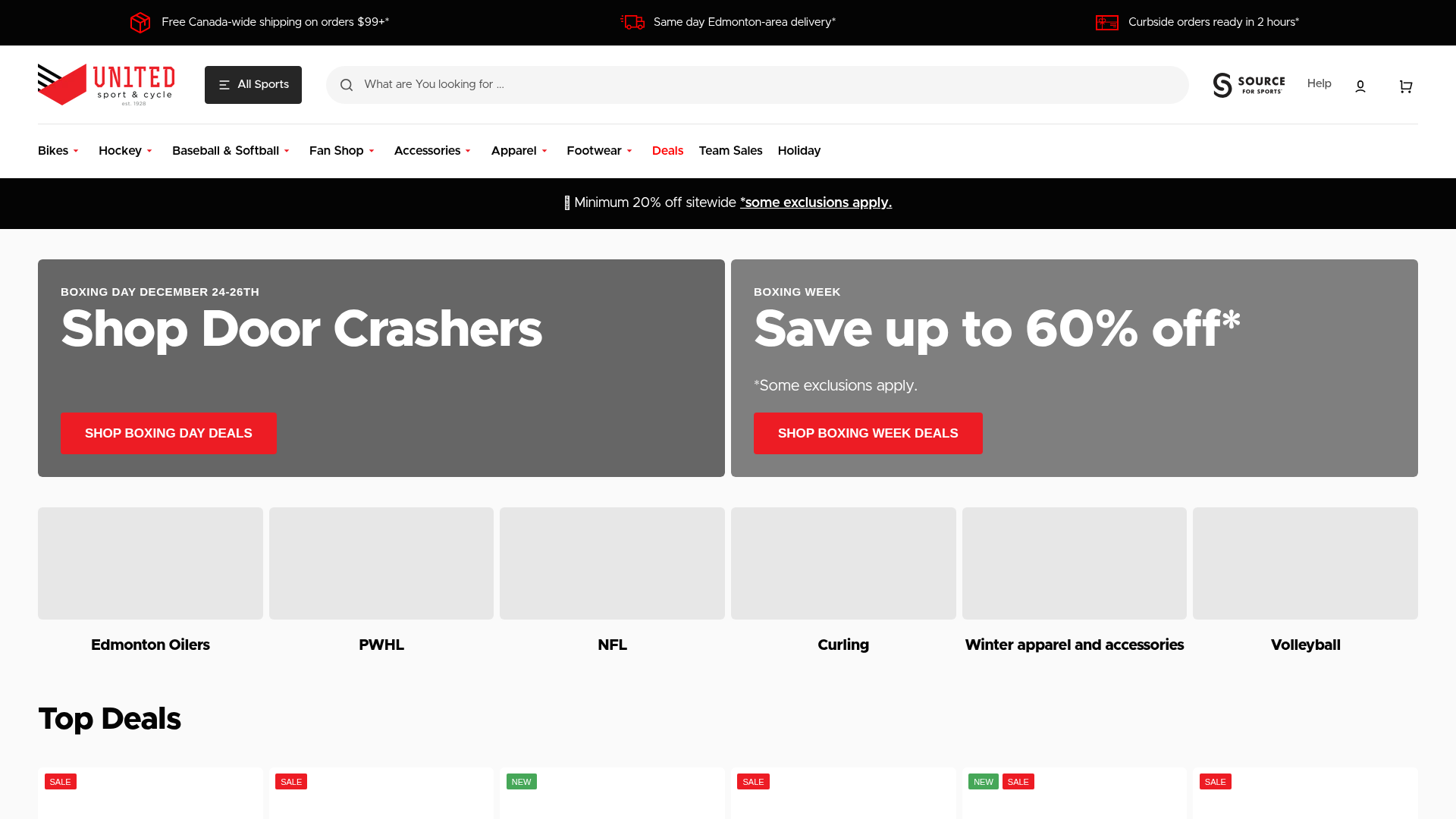This screenshot has height=819, width=1456.
Task: Click the Source for Sports logo
Action: click(x=1249, y=85)
